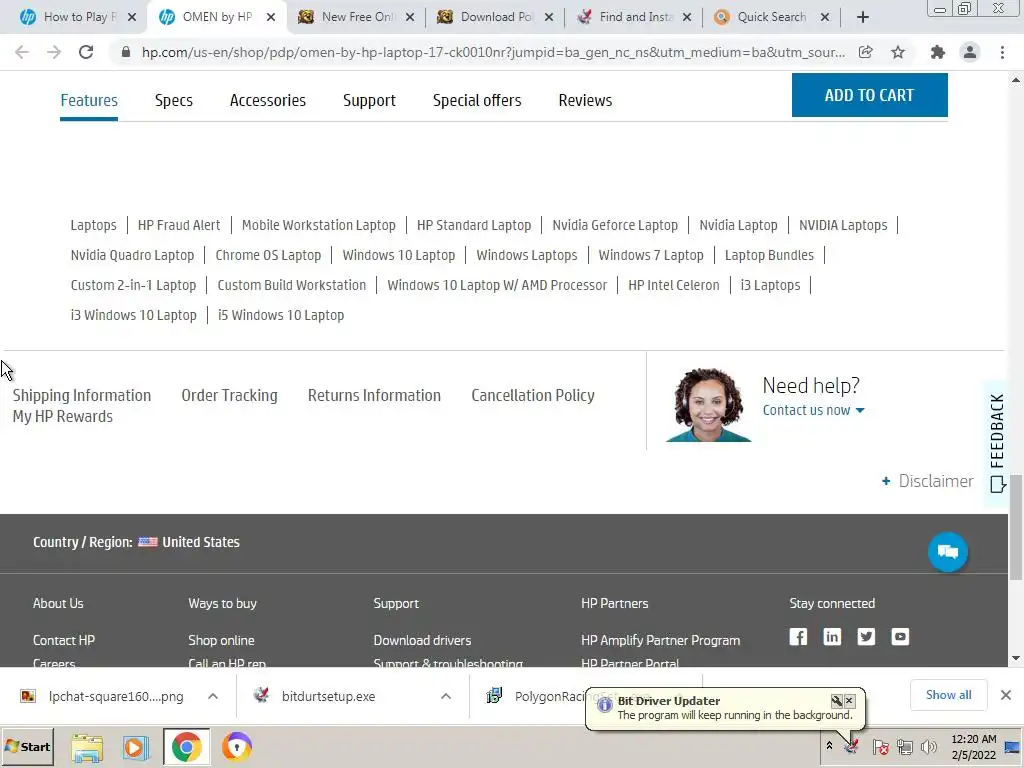Screen dimensions: 1024x768
Task: Click the address bar URL field
Action: tap(493, 52)
